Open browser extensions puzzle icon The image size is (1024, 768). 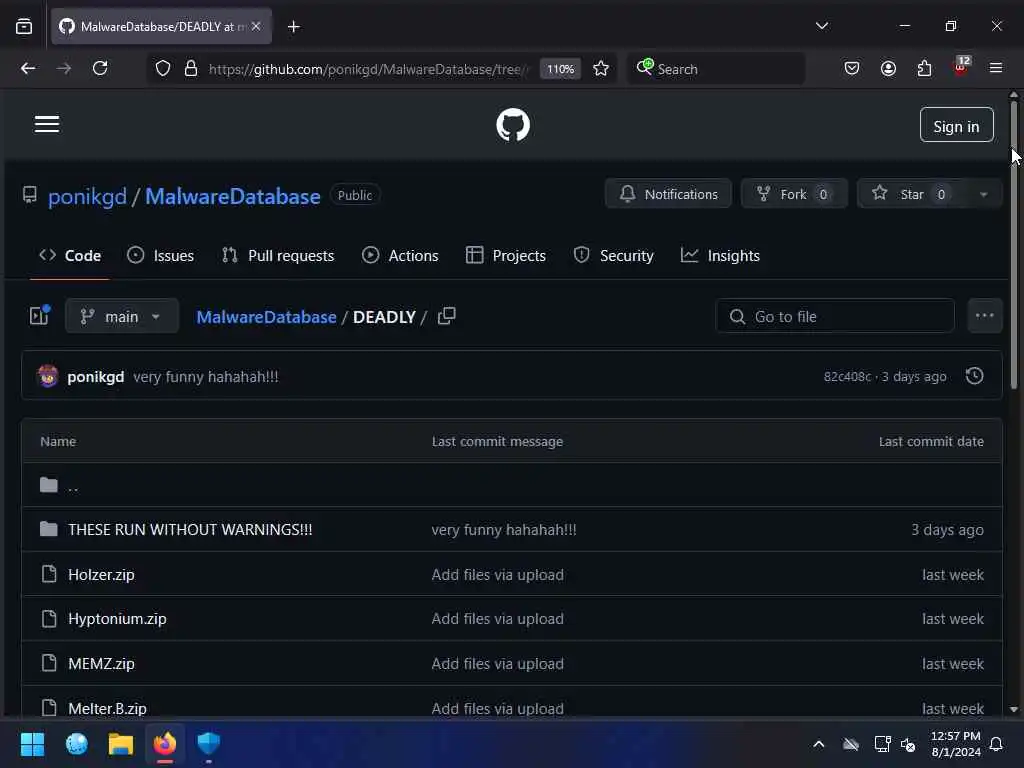(x=924, y=69)
